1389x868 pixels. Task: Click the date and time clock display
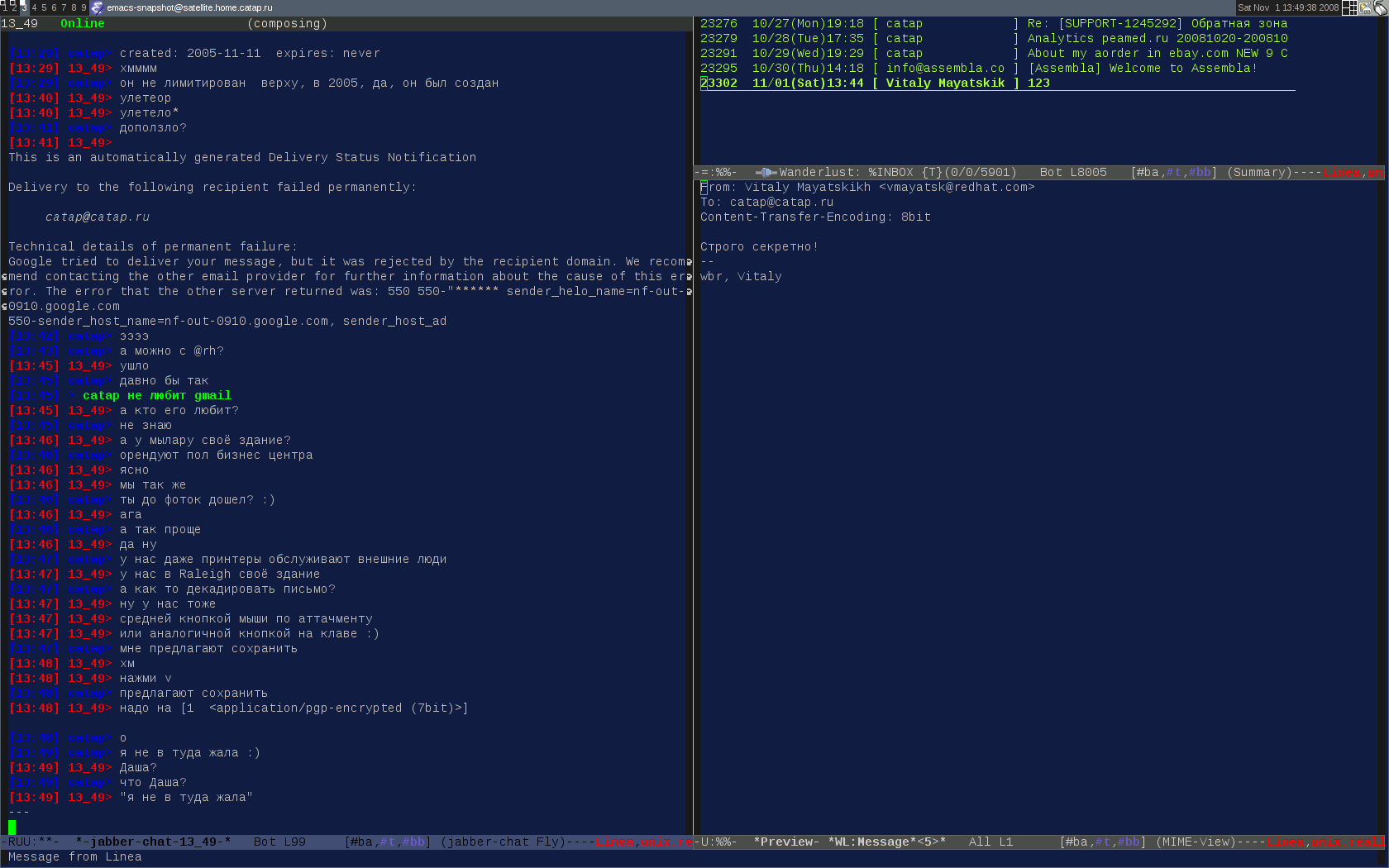(1287, 7)
